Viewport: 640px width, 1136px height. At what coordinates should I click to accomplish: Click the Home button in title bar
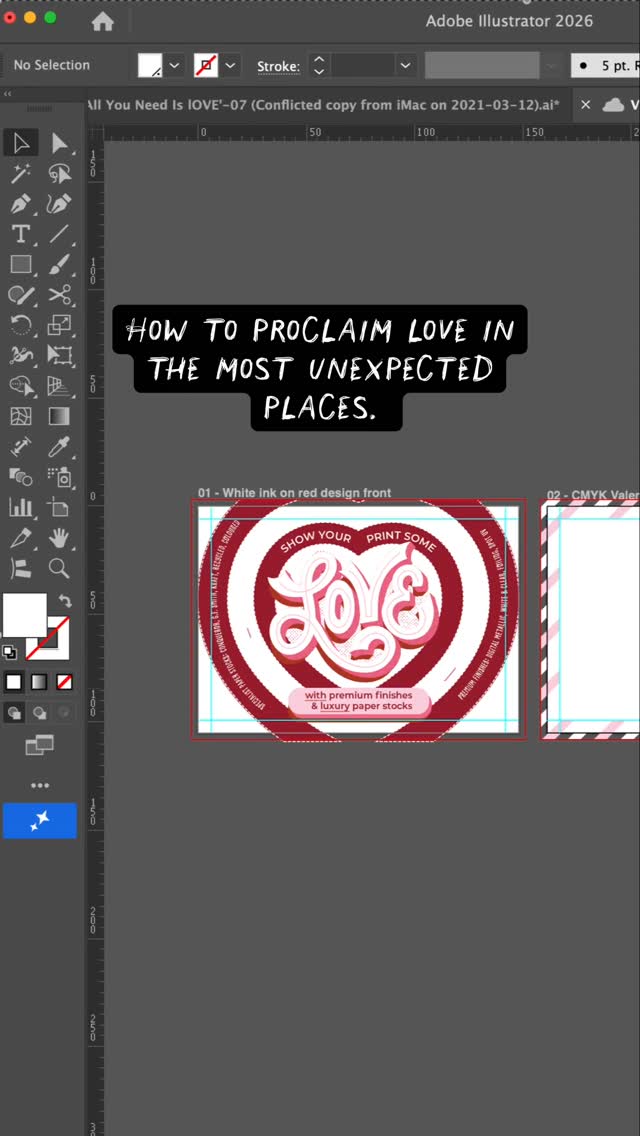point(102,21)
